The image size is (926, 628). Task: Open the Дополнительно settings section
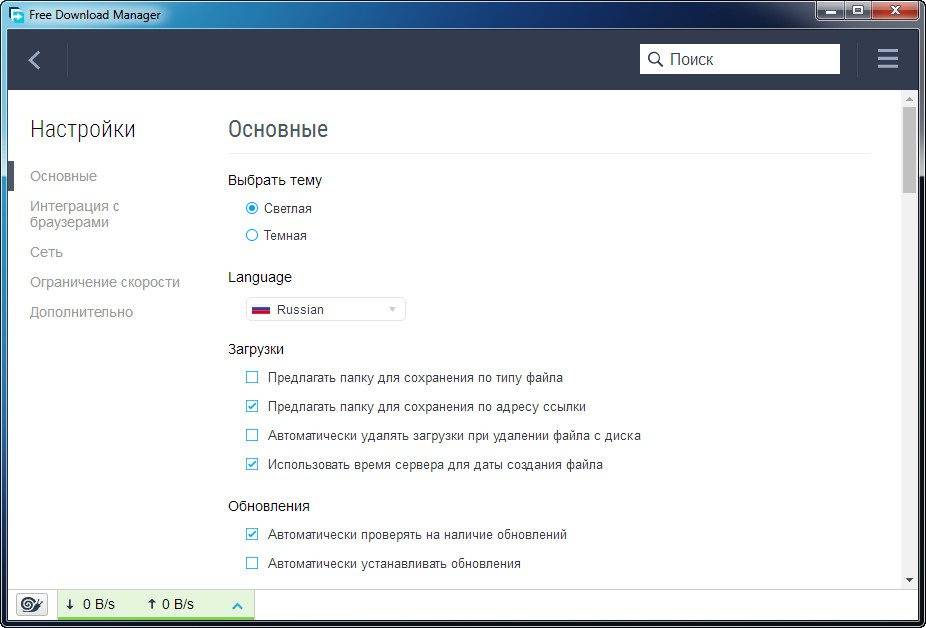81,312
